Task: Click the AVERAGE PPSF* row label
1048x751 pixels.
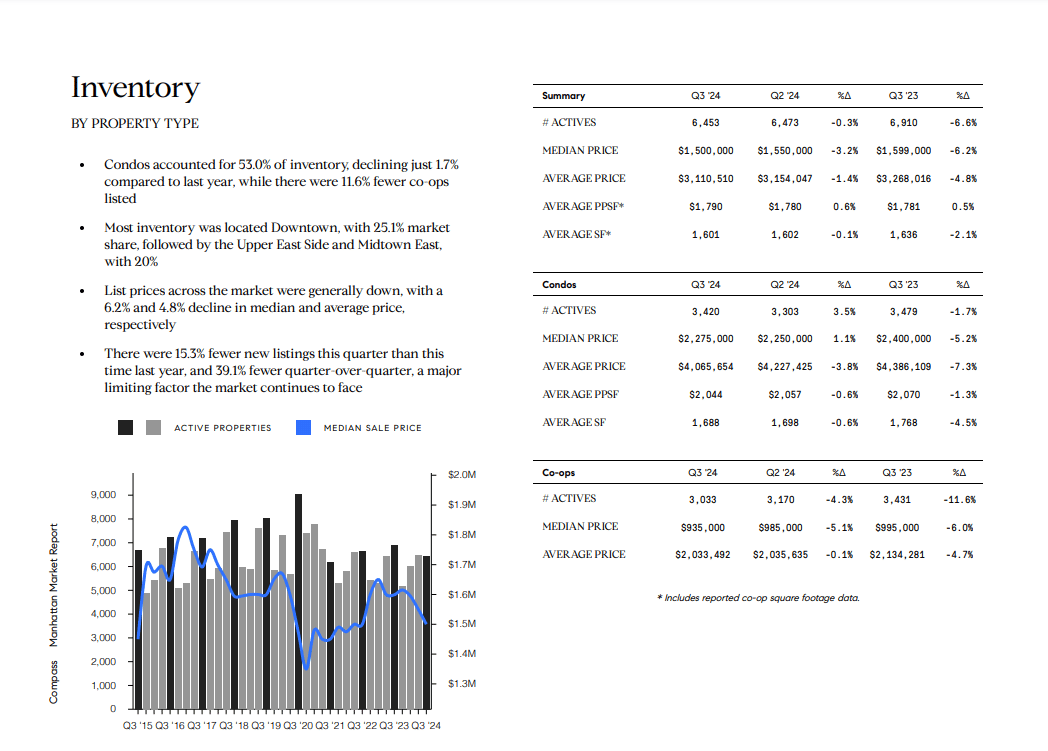Action: (583, 206)
